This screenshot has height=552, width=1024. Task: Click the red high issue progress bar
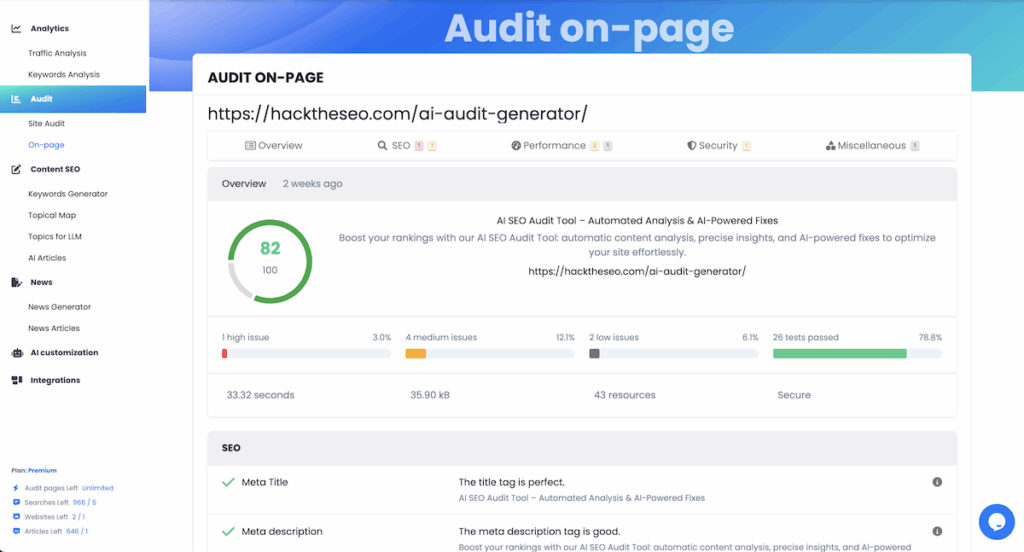point(306,353)
